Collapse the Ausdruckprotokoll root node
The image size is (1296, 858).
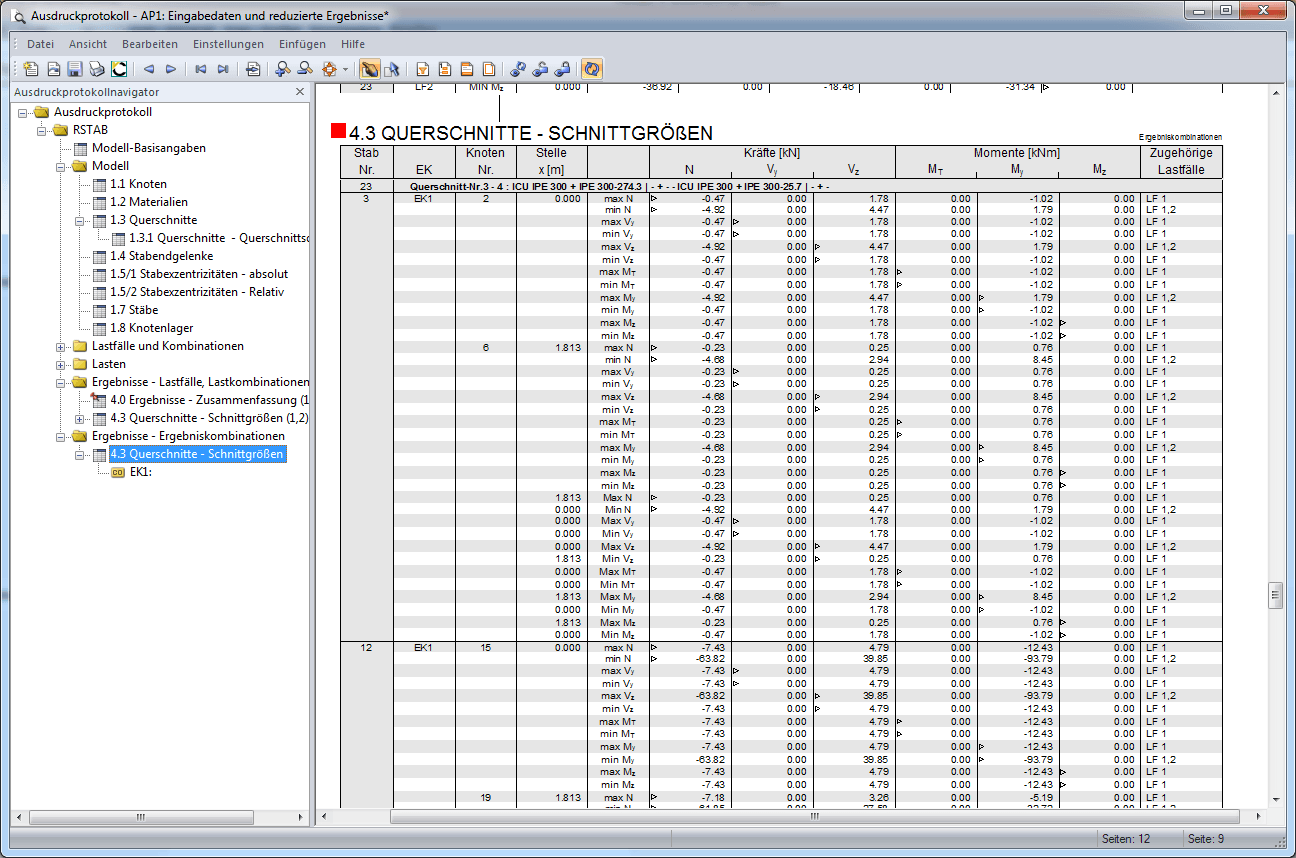(23, 112)
